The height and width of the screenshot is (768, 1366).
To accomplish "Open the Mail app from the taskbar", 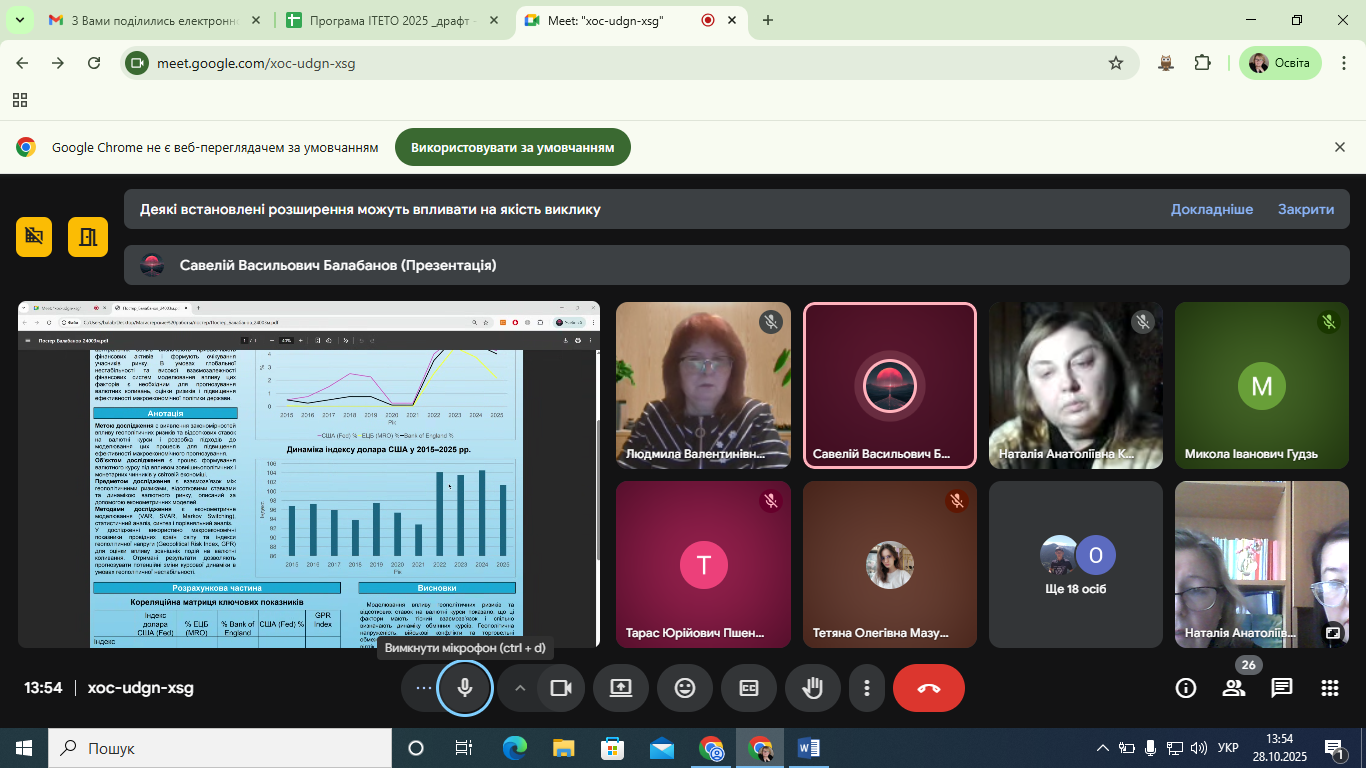I will click(662, 748).
